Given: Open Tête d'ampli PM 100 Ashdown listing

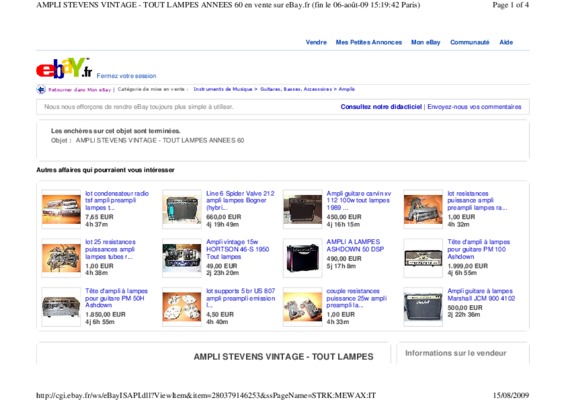Looking at the screenshot, I should [x=478, y=249].
